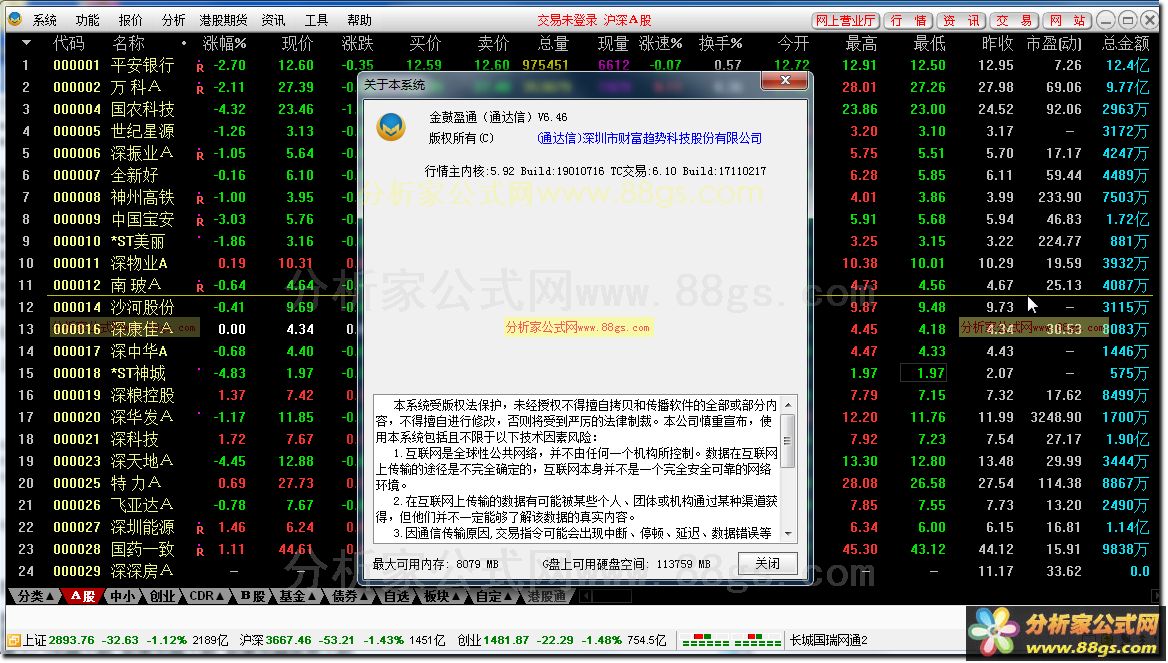Close the 关于本系统 dialog with X
This screenshot has height=663, width=1168.
coord(784,80)
